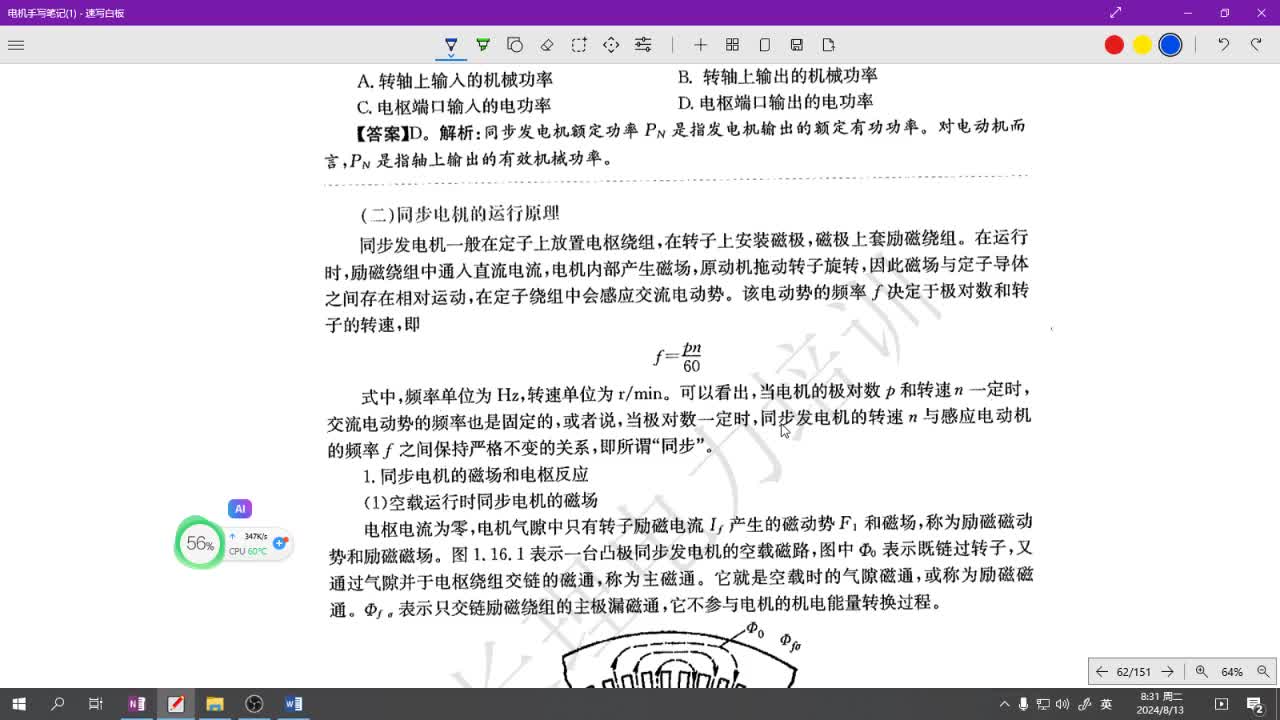The height and width of the screenshot is (720, 1280).
Task: Open Task View on the taskbar
Action: 96,704
